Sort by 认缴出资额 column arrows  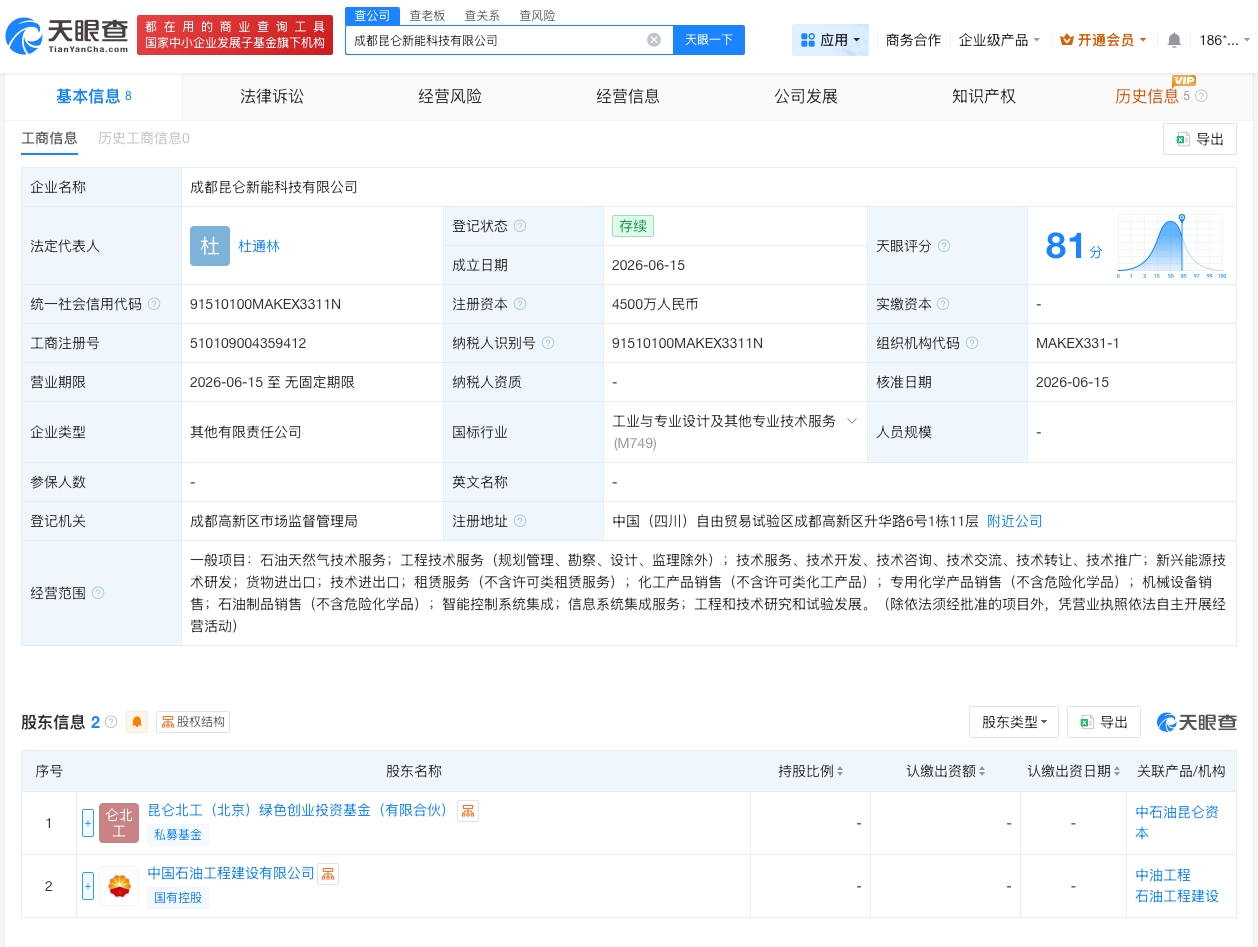982,771
